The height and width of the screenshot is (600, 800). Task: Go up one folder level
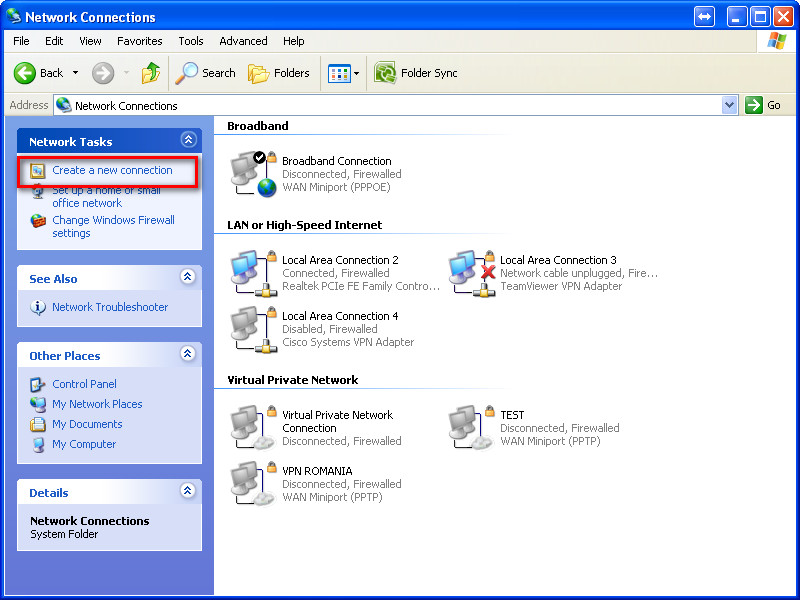pos(151,73)
